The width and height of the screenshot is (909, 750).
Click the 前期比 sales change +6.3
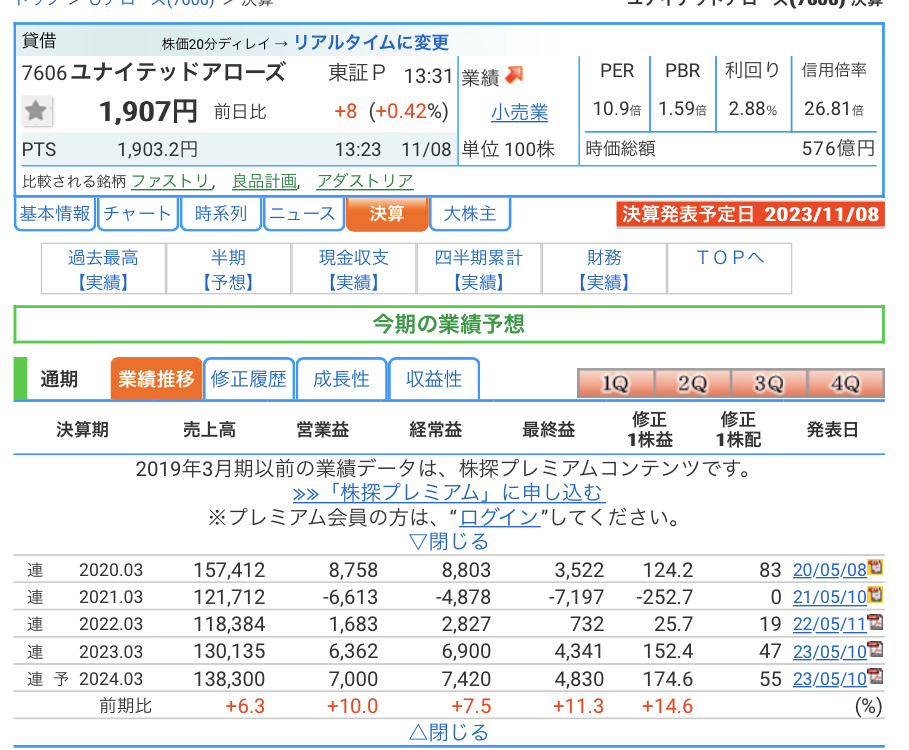245,706
